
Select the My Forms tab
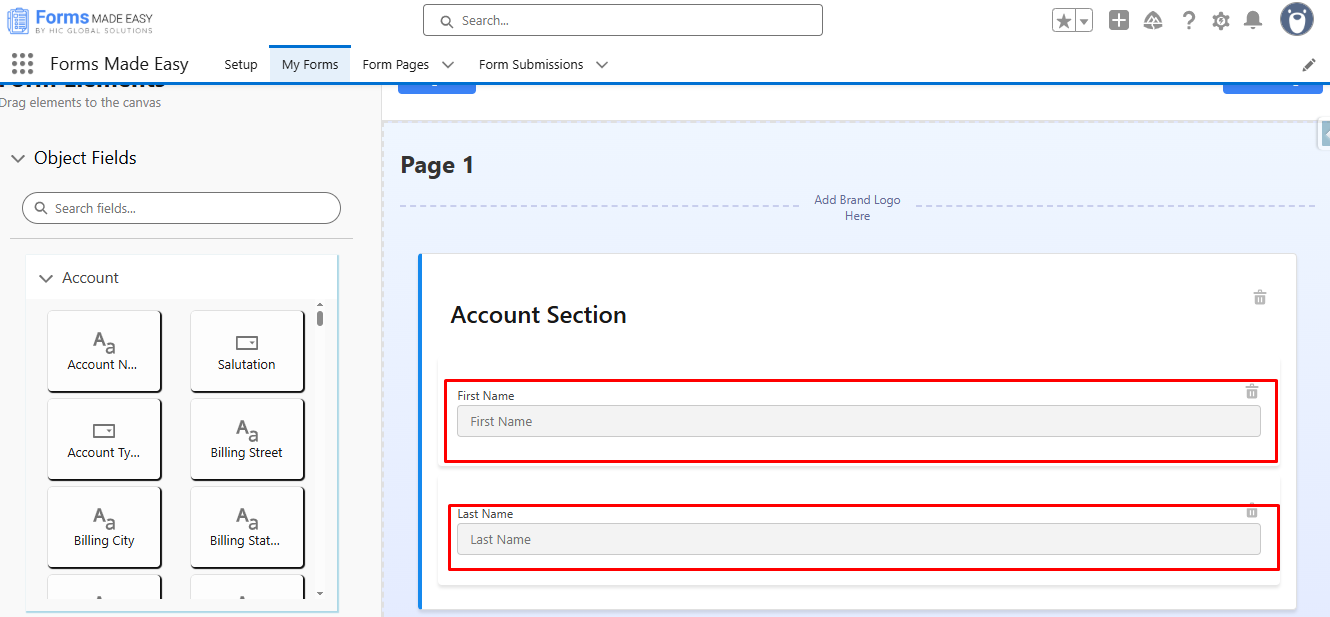coord(310,65)
